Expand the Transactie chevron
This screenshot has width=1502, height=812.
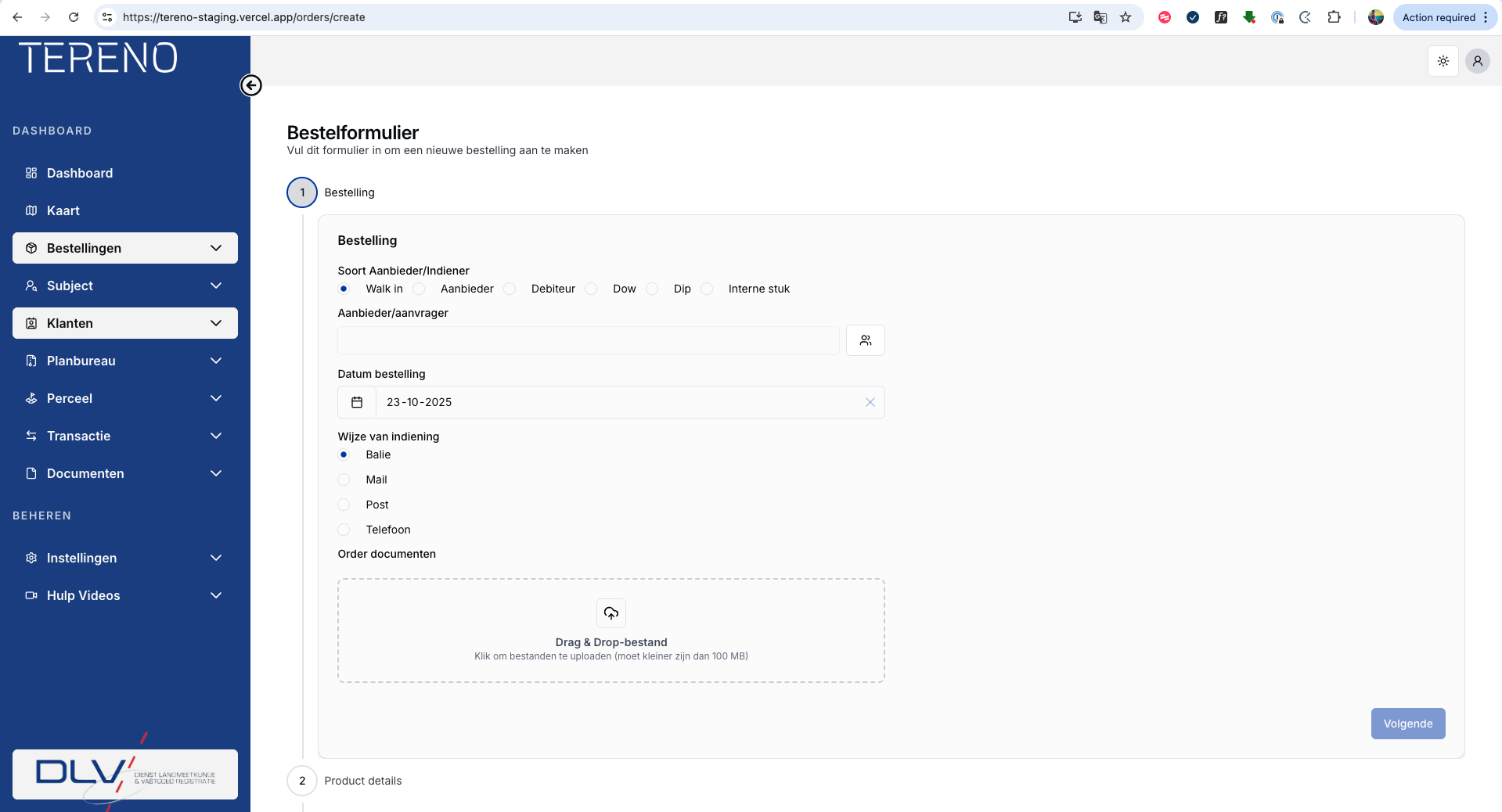coord(216,436)
